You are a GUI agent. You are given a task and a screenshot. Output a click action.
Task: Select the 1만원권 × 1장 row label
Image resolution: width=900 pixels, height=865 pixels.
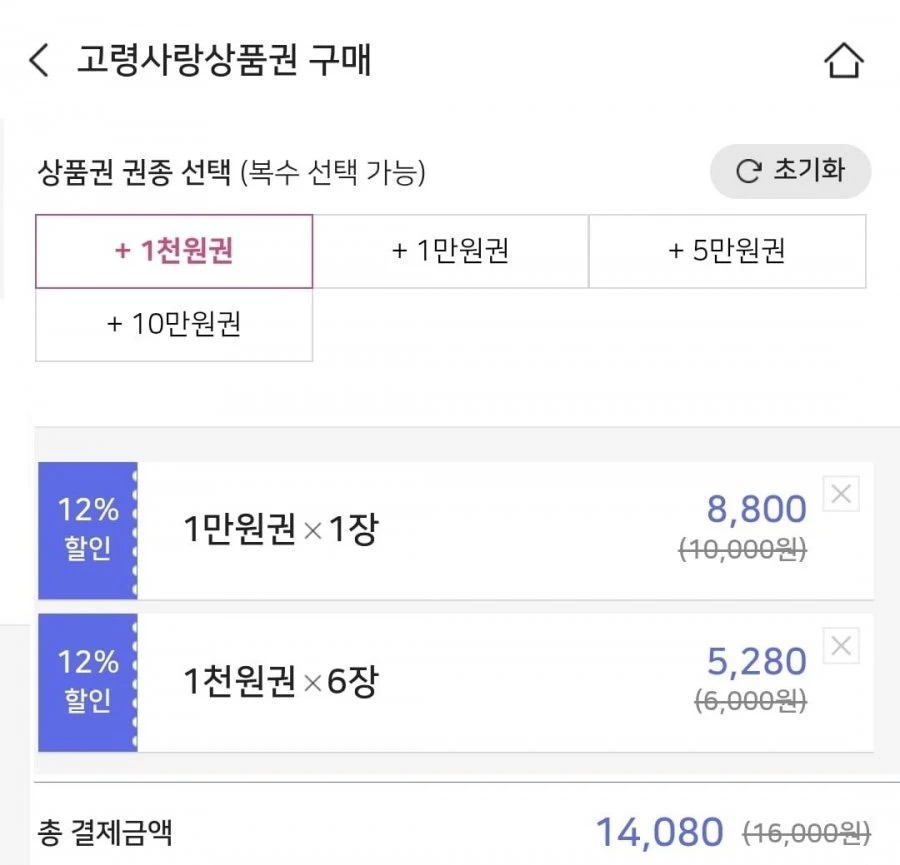pos(281,529)
